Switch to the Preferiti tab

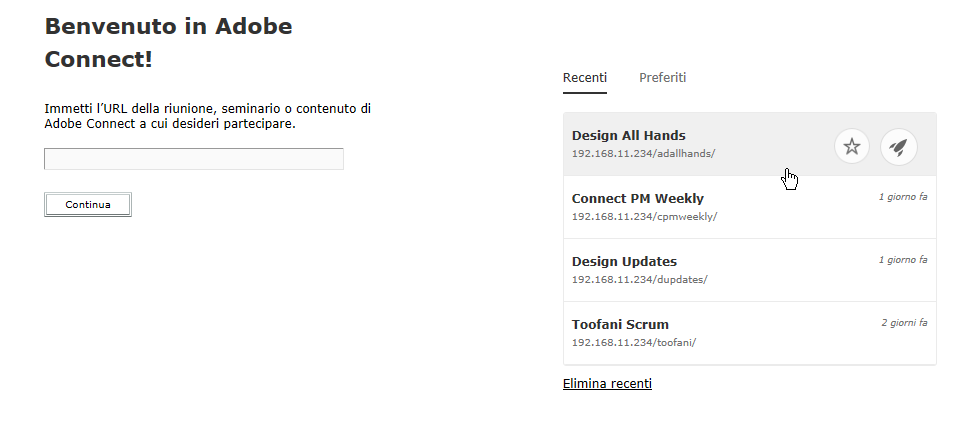click(662, 78)
